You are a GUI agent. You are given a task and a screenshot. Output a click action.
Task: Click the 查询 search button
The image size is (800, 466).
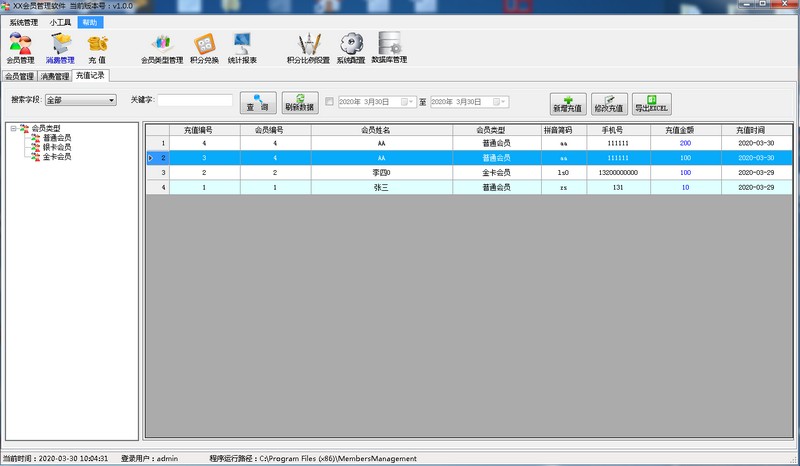click(x=258, y=102)
